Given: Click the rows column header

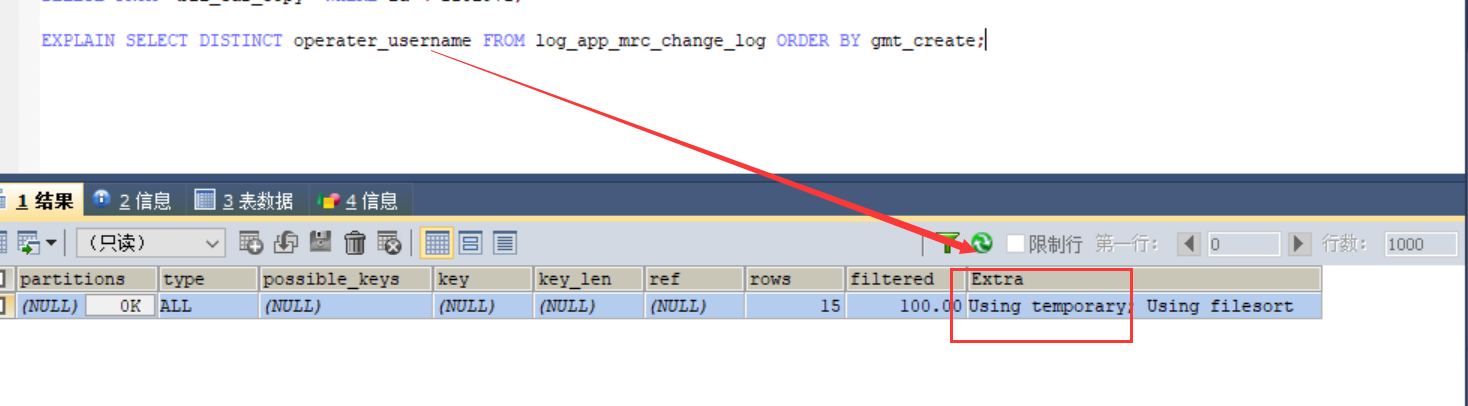Looking at the screenshot, I should (795, 279).
